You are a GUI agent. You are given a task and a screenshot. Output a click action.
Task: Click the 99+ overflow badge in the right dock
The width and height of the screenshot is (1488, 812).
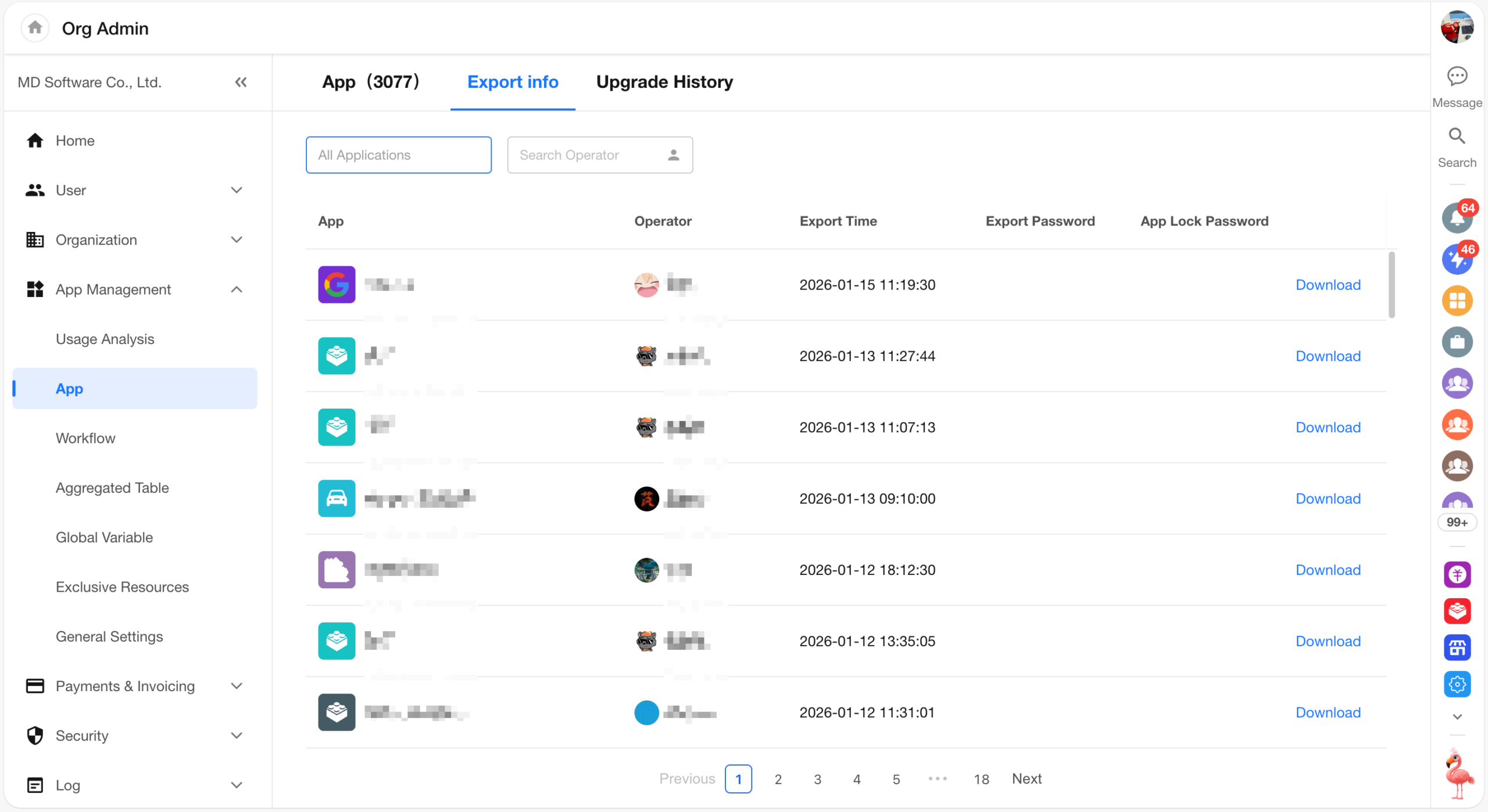(1457, 522)
